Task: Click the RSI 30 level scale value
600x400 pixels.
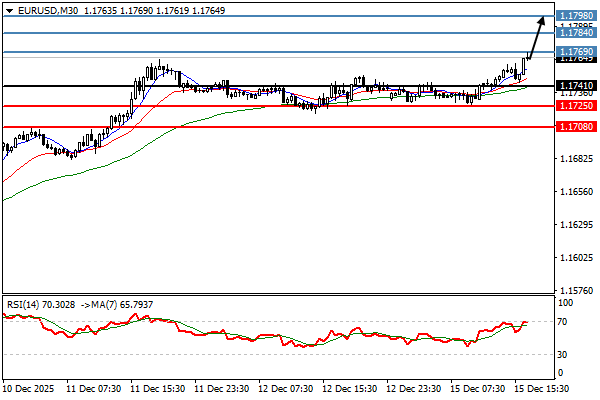Action: point(564,354)
